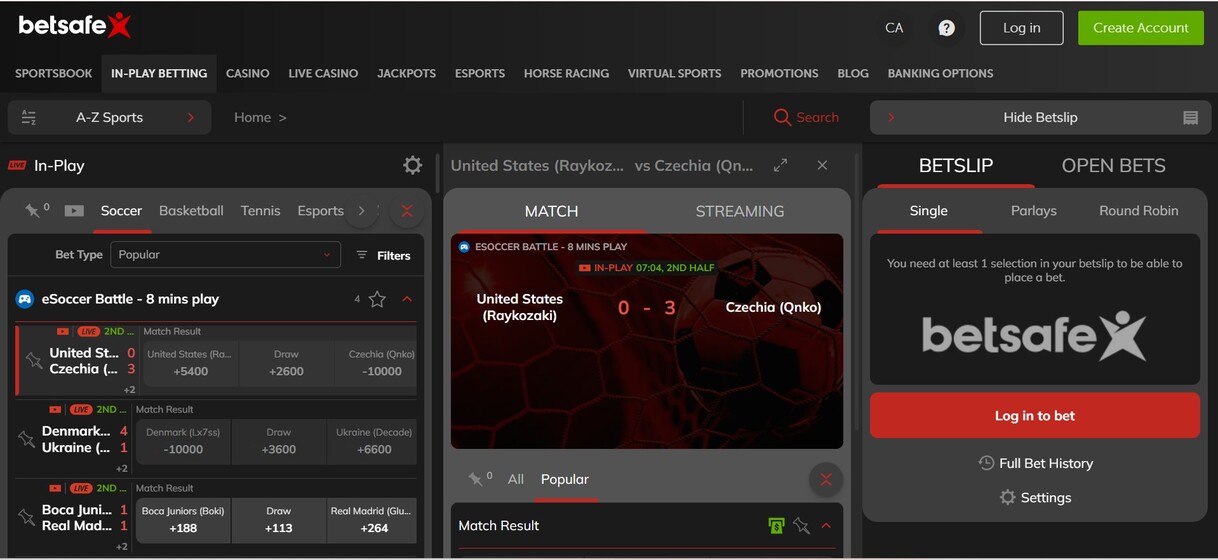Click Log in to bet
The height and width of the screenshot is (560, 1218).
tap(1034, 415)
